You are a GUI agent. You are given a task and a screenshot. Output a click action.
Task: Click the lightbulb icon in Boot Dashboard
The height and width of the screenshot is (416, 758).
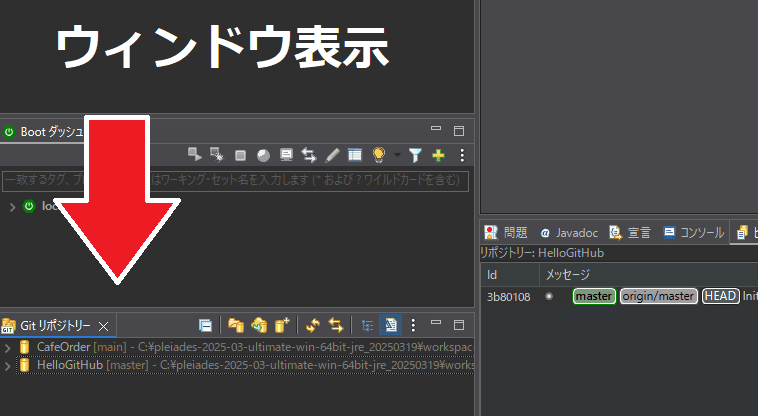point(379,155)
